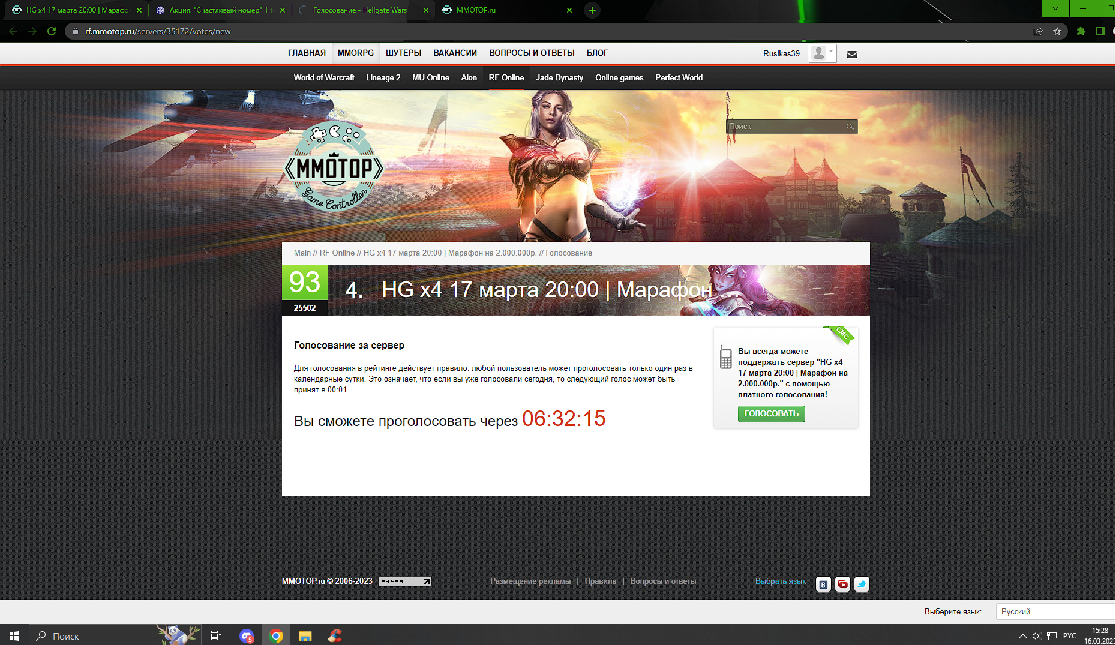Open Discord from the taskbar
Image resolution: width=1115 pixels, height=645 pixels.
[247, 636]
